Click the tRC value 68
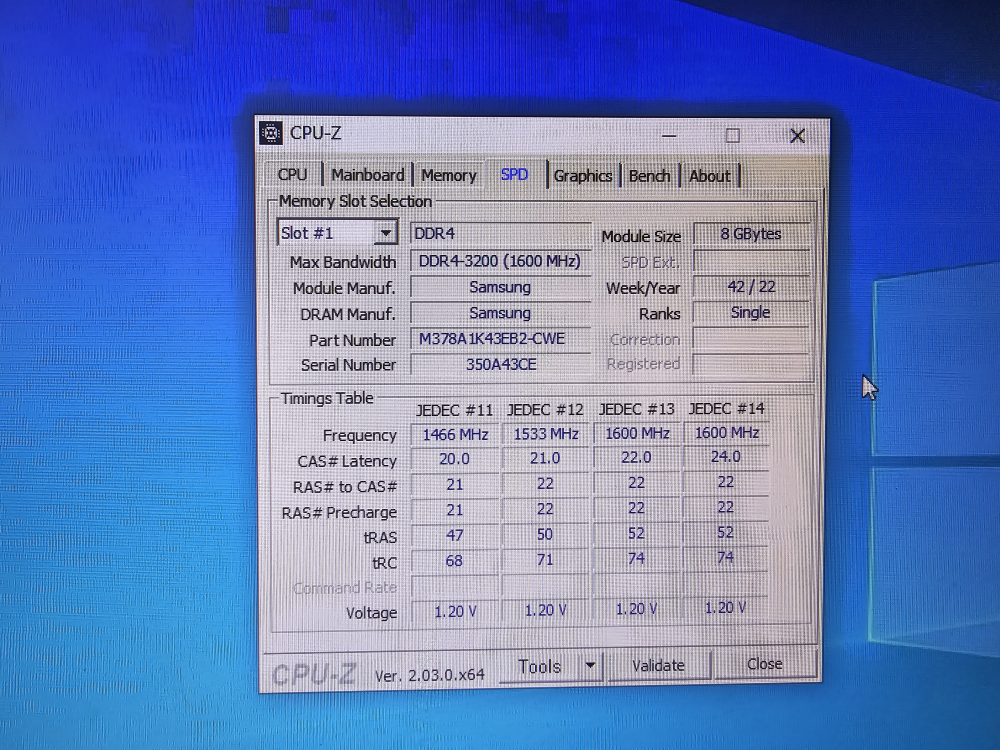 click(x=454, y=561)
